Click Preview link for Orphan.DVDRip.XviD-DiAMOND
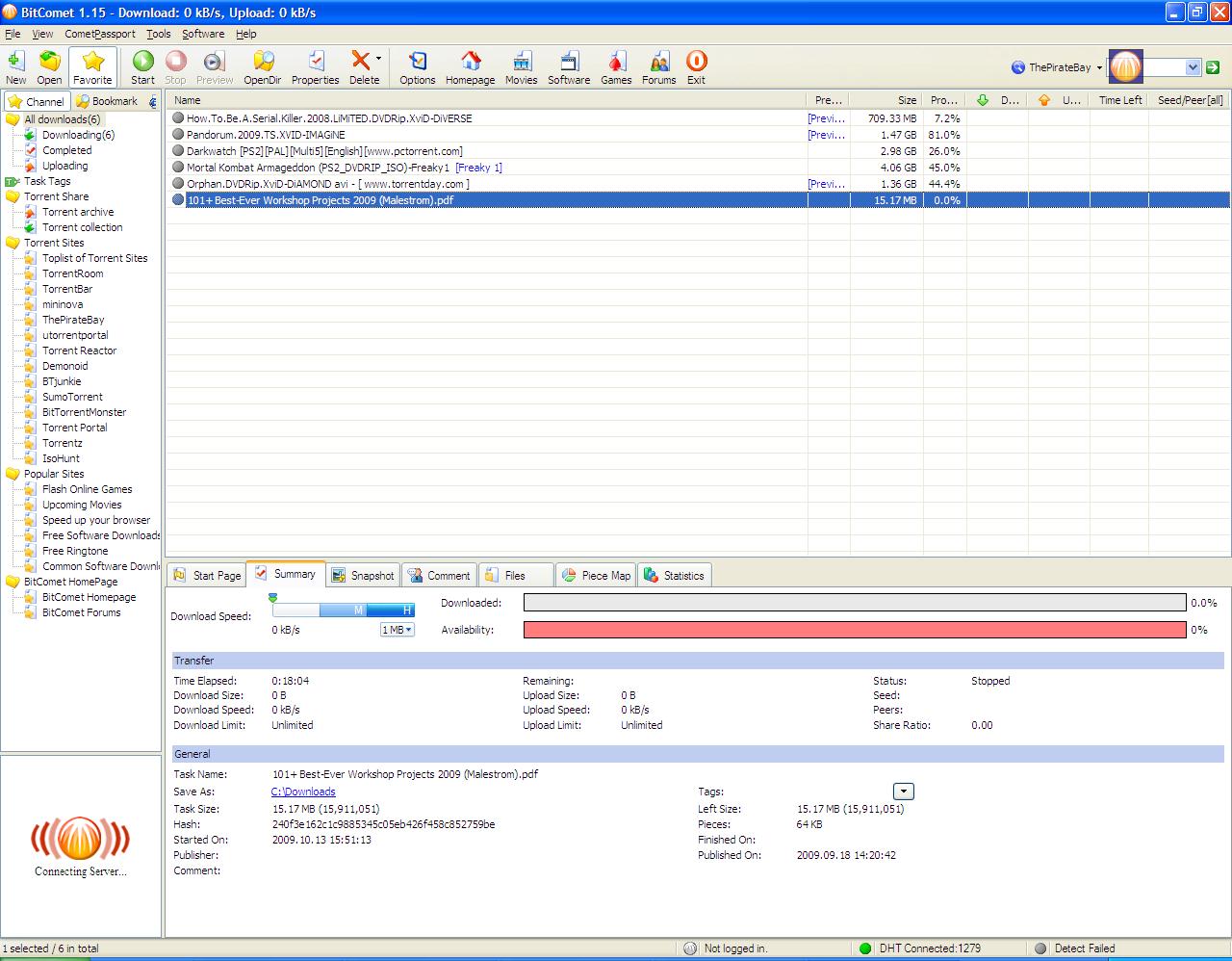Viewport: 1232px width, 961px height. tap(827, 184)
